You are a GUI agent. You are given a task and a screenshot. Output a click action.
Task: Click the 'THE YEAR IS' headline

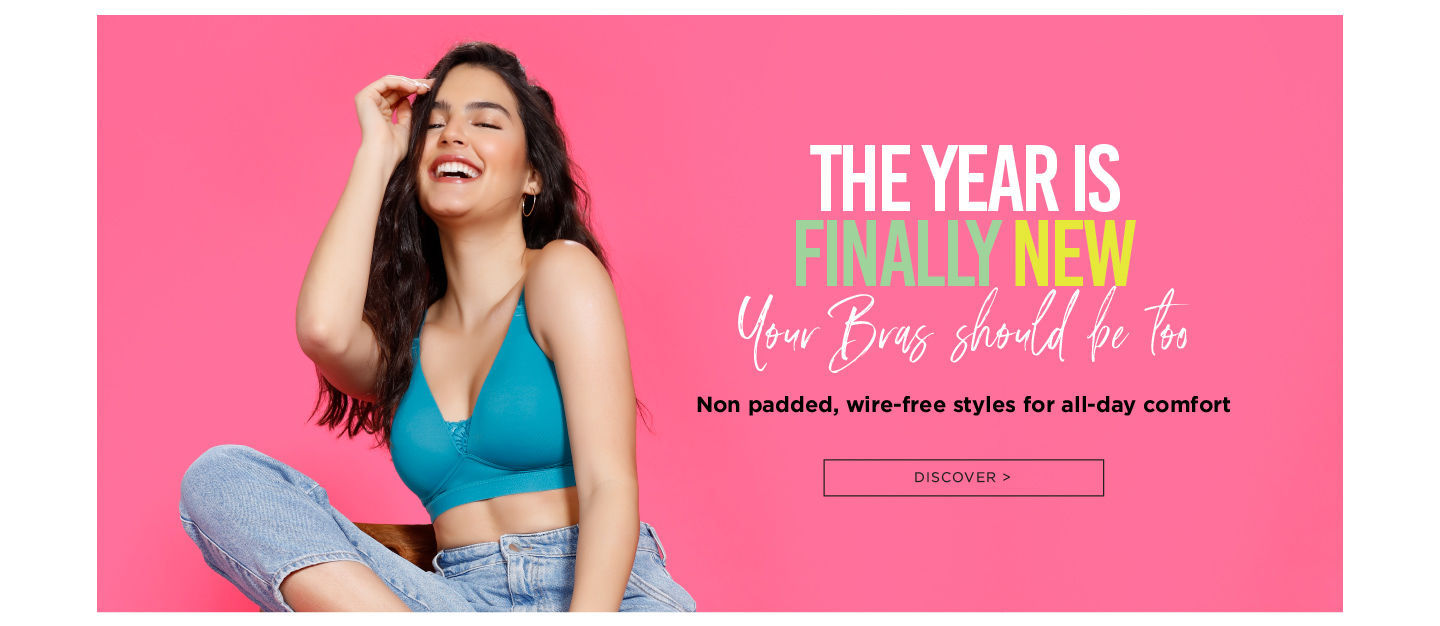click(x=964, y=179)
